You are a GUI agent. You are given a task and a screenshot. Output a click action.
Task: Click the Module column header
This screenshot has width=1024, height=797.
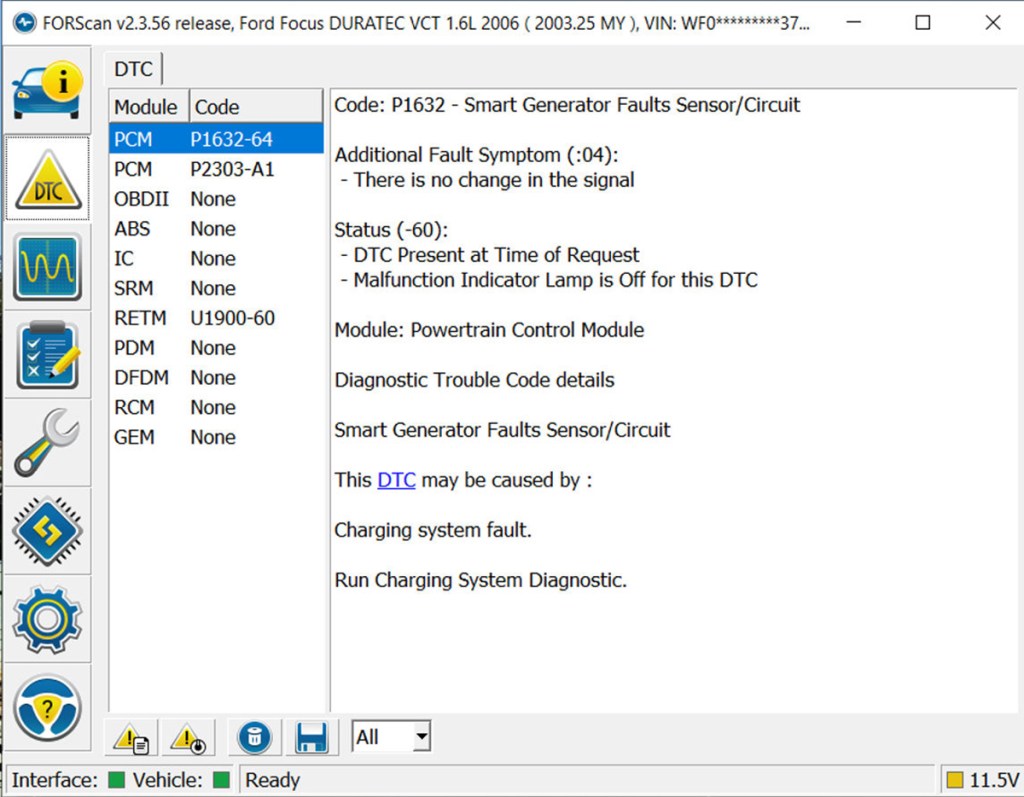pyautogui.click(x=146, y=107)
